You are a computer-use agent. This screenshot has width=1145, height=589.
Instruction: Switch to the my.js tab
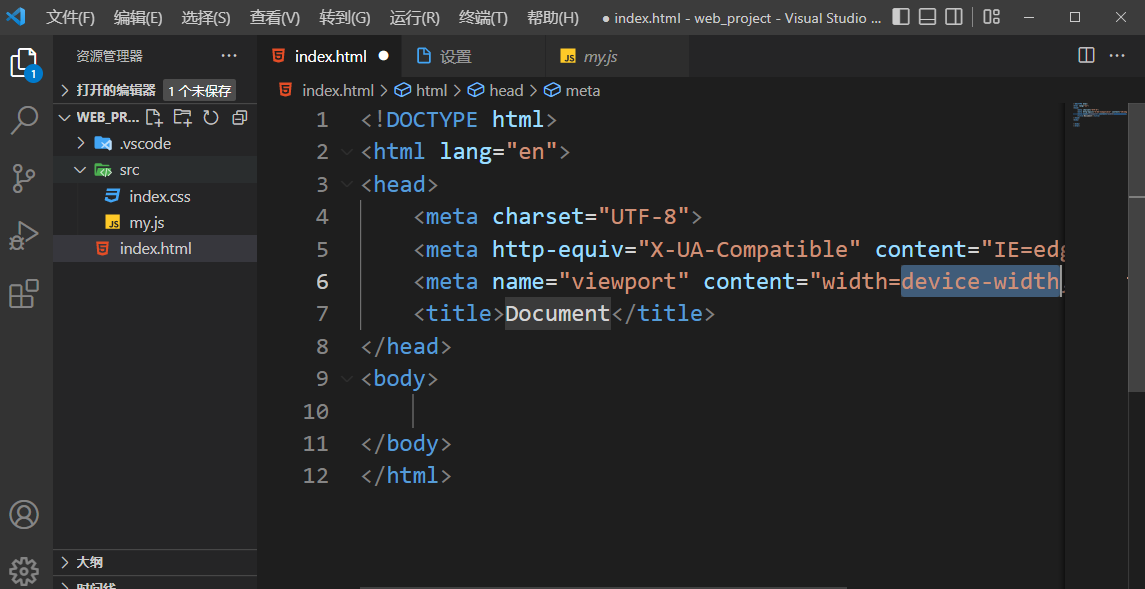pyautogui.click(x=617, y=56)
